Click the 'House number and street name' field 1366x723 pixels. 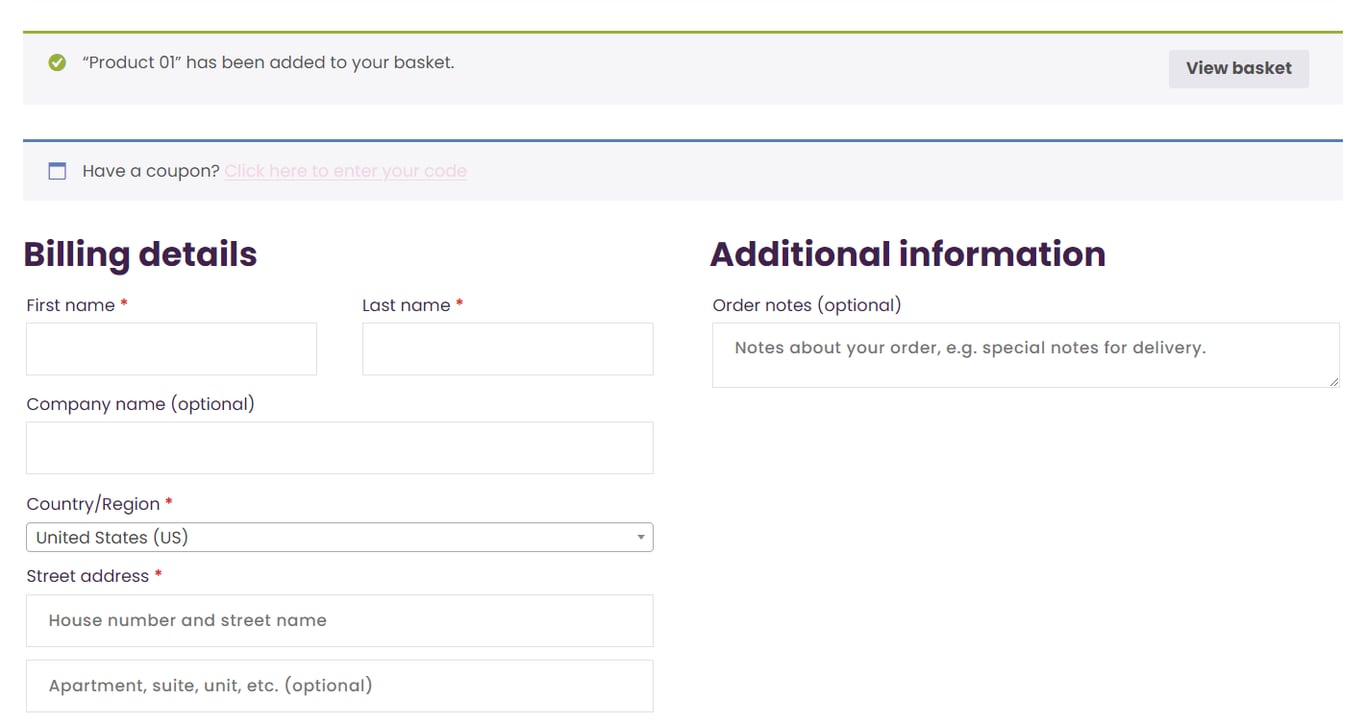(x=339, y=620)
